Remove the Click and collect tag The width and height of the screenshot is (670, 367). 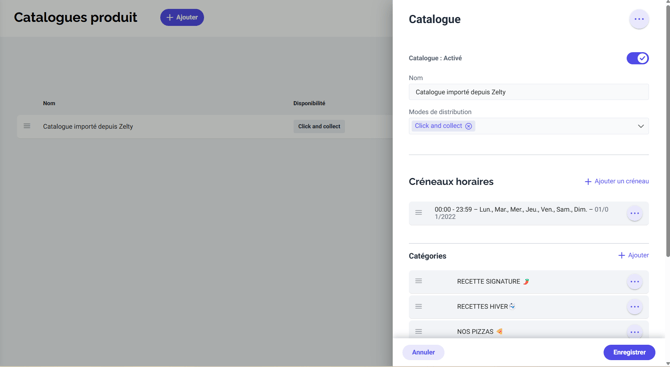click(469, 126)
